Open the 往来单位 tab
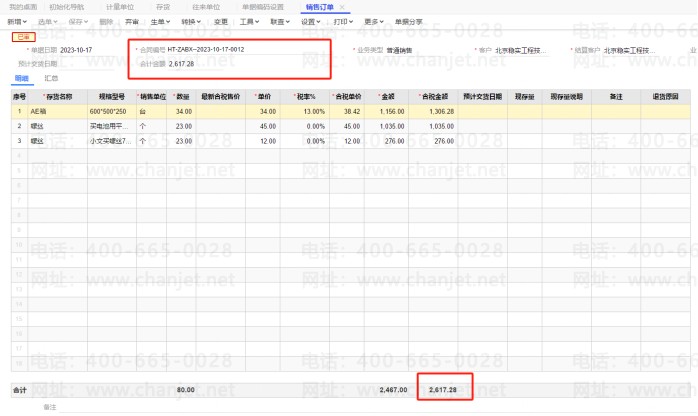The image size is (698, 416). pos(206,7)
